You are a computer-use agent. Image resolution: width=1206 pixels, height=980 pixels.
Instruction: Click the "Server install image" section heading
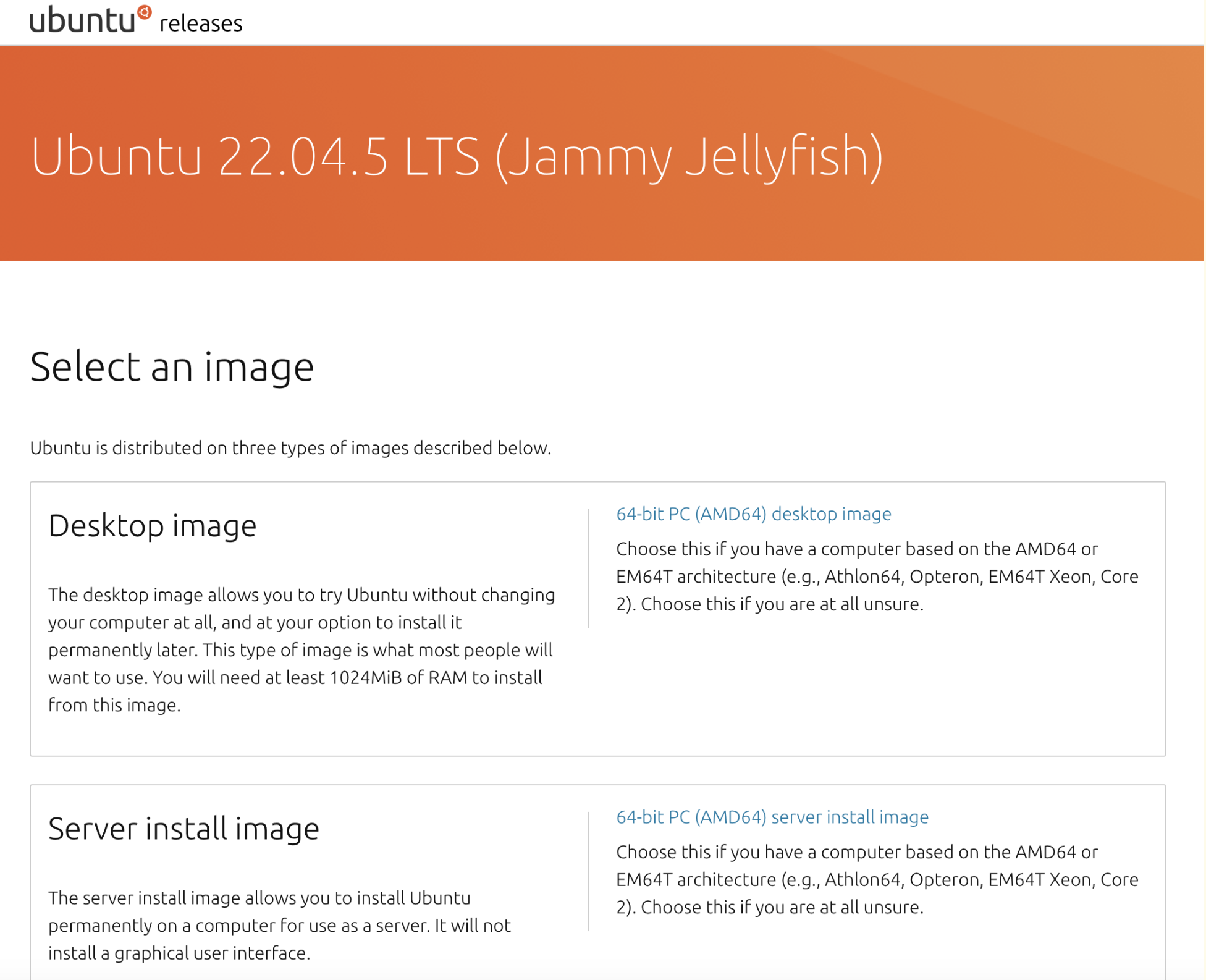tap(183, 829)
